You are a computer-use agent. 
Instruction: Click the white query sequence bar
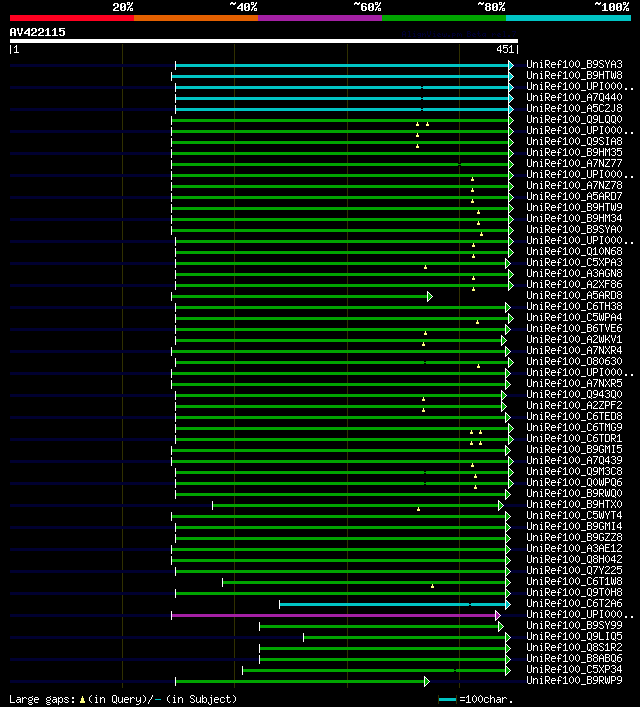tap(264, 41)
